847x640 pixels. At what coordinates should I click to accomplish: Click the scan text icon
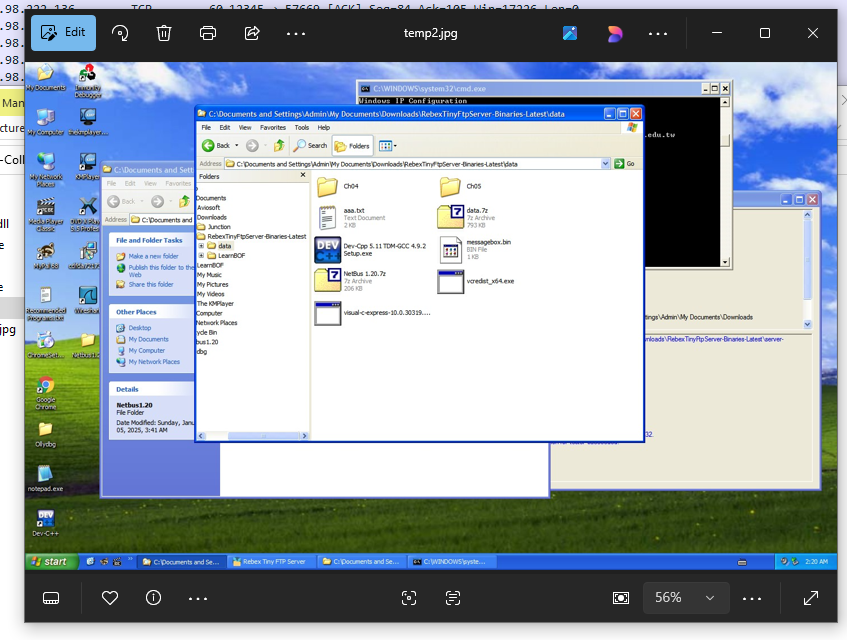click(453, 598)
